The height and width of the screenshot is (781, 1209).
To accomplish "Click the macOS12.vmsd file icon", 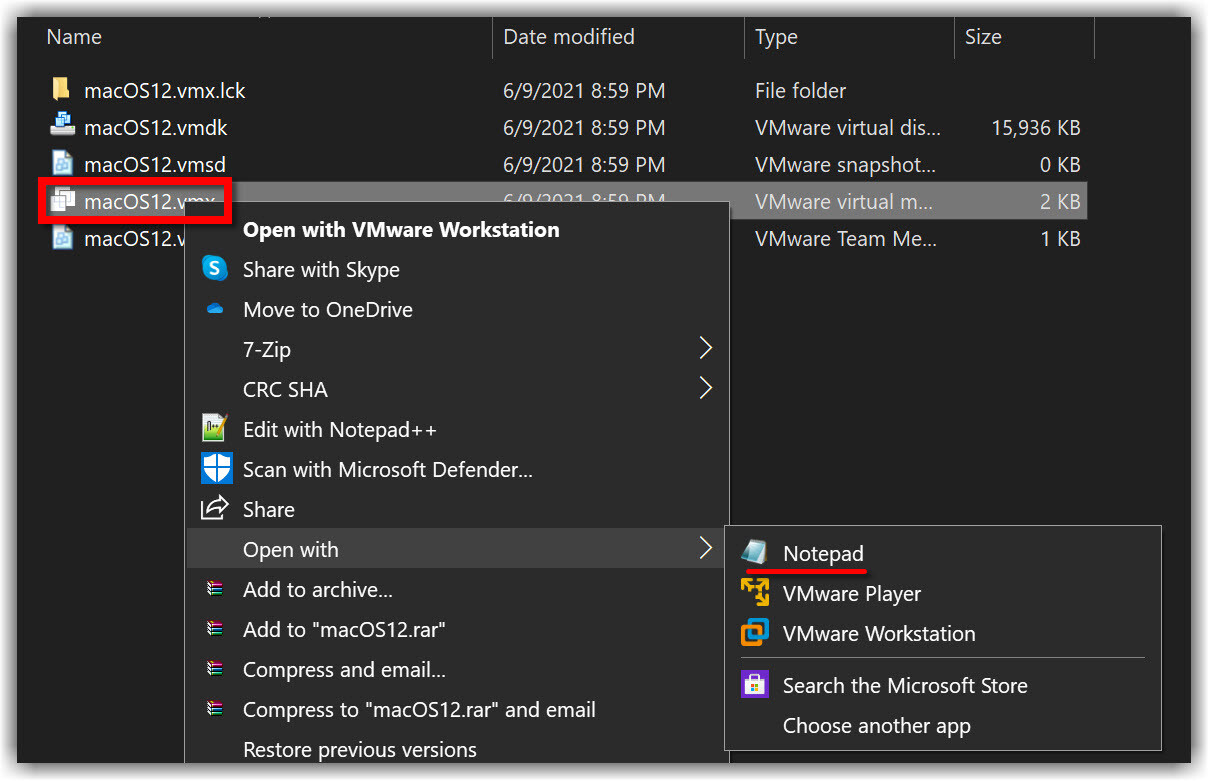I will [62, 164].
